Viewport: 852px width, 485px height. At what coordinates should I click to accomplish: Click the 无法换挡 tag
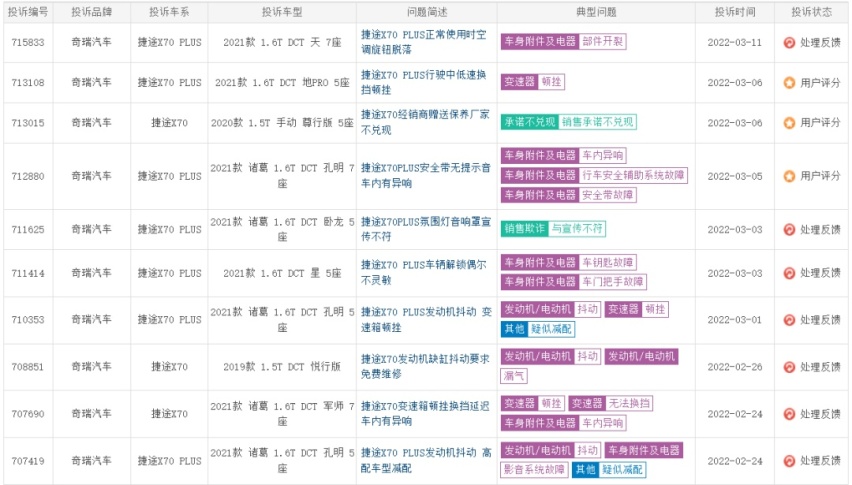tap(629, 404)
